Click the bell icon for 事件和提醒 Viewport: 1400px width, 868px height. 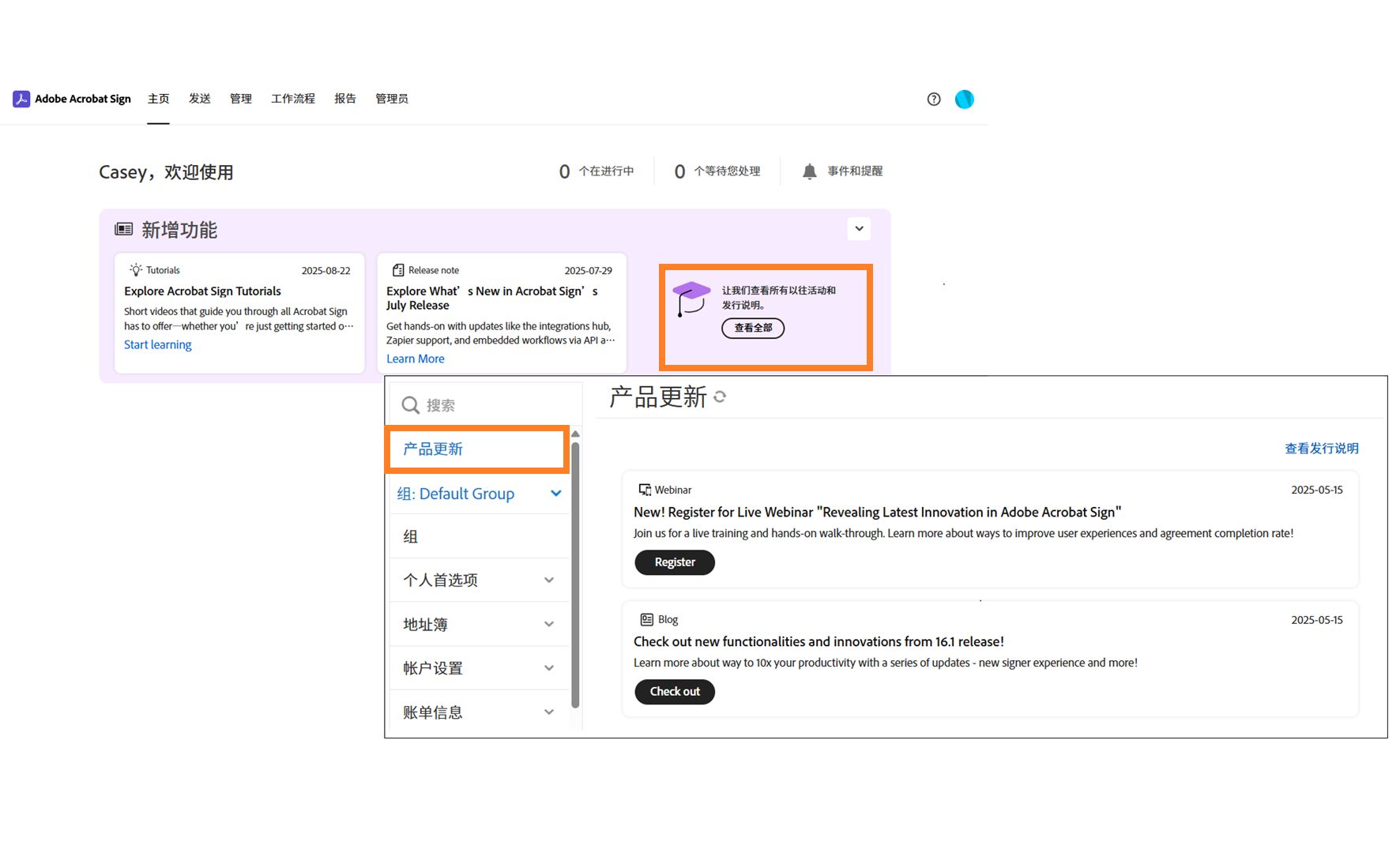coord(809,171)
